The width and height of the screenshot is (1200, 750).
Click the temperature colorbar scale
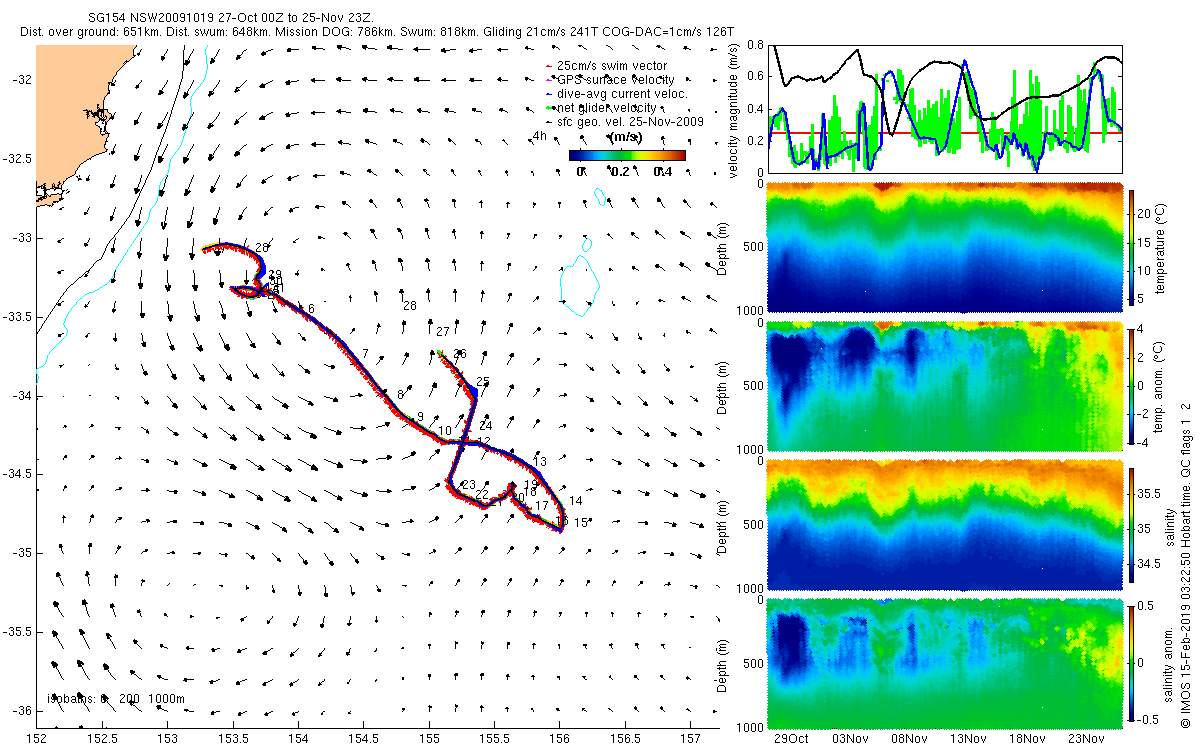1132,249
